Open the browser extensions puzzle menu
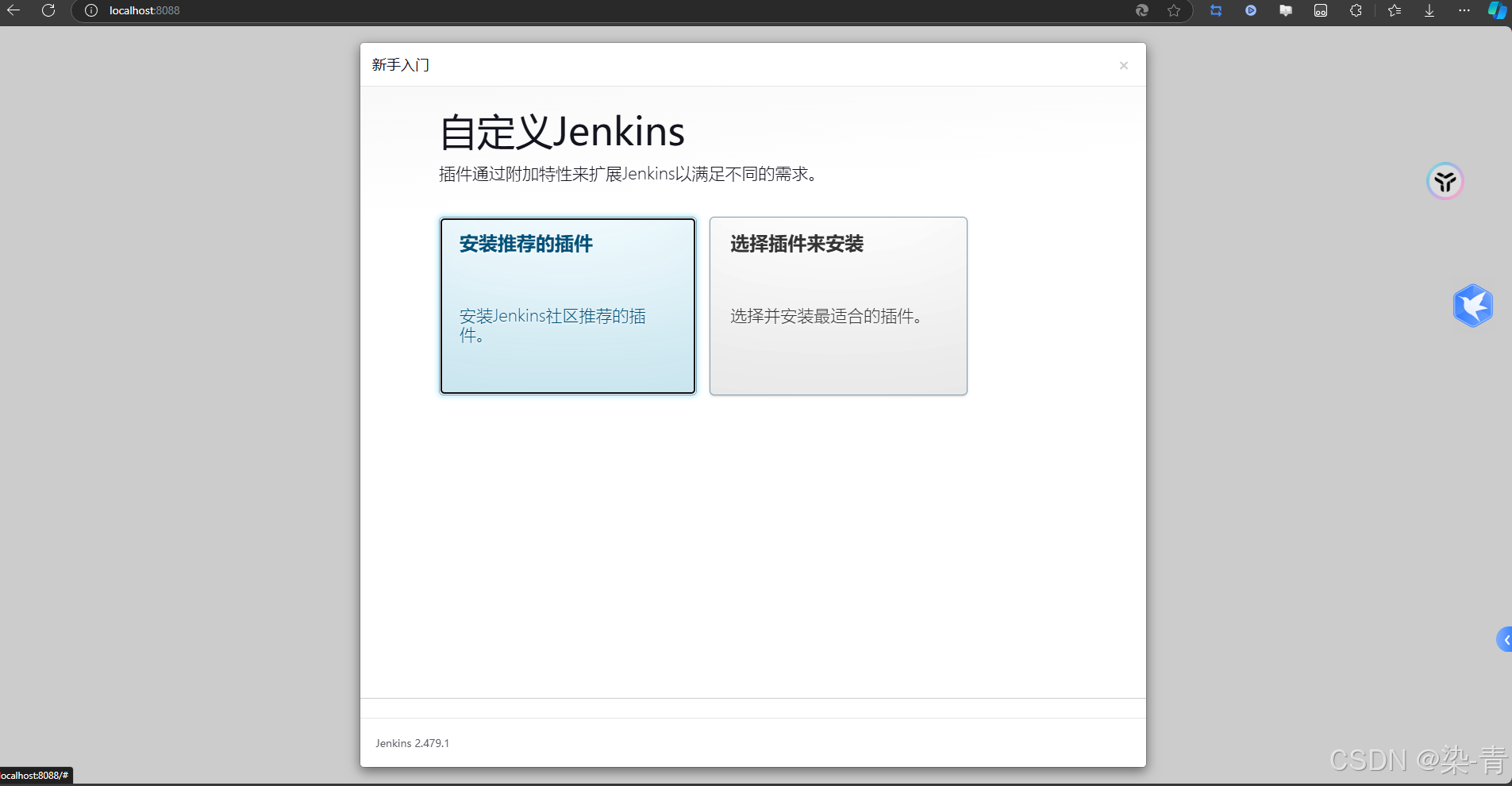Viewport: 1512px width, 786px height. tap(1356, 10)
